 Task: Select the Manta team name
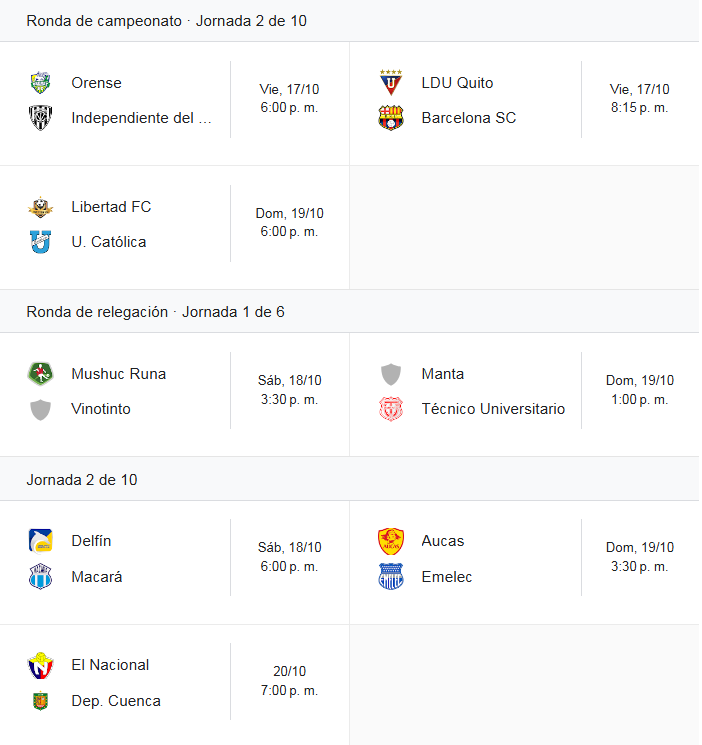443,374
